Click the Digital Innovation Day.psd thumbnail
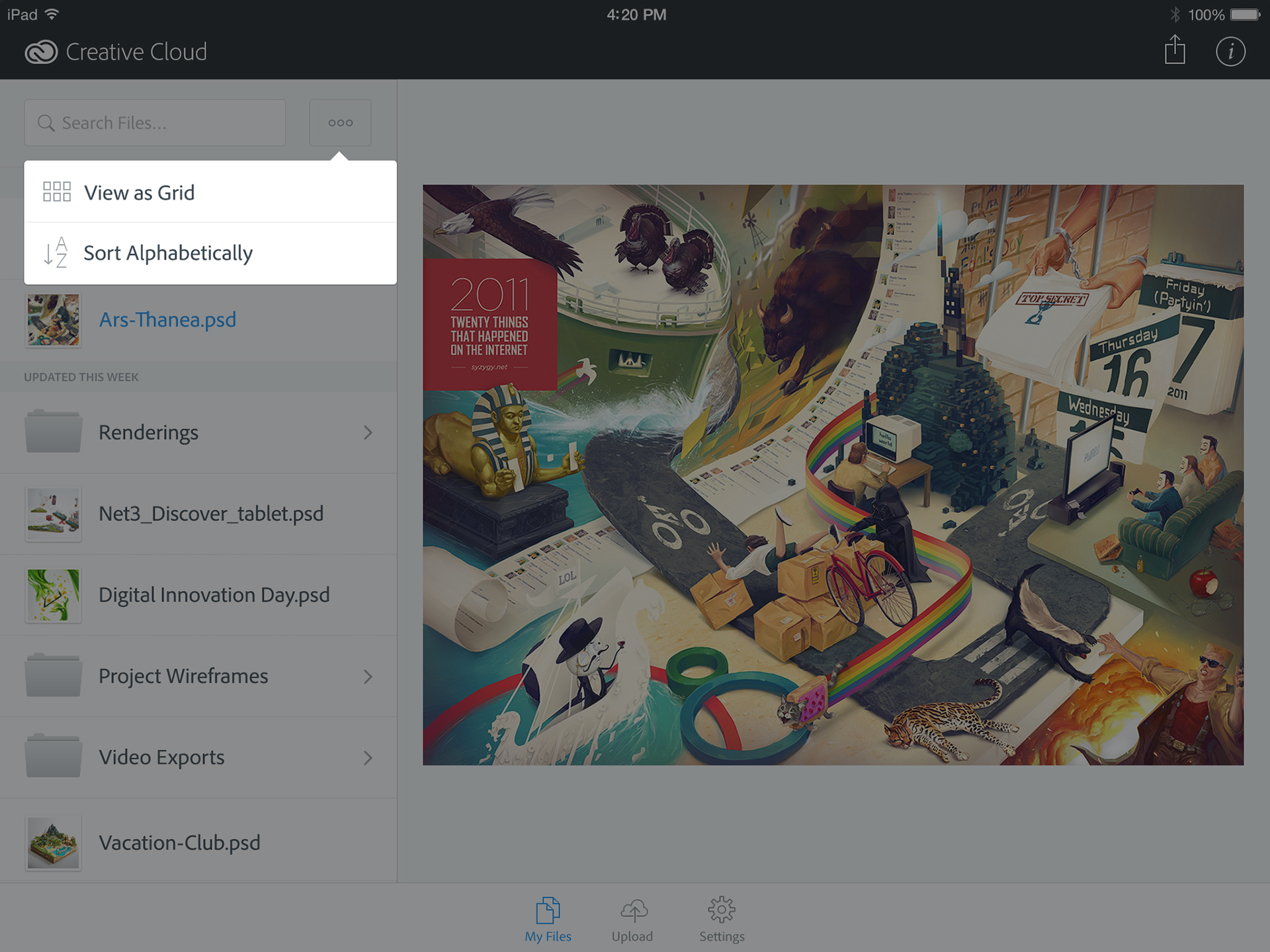Screen dimensions: 1270x952 click(x=53, y=595)
